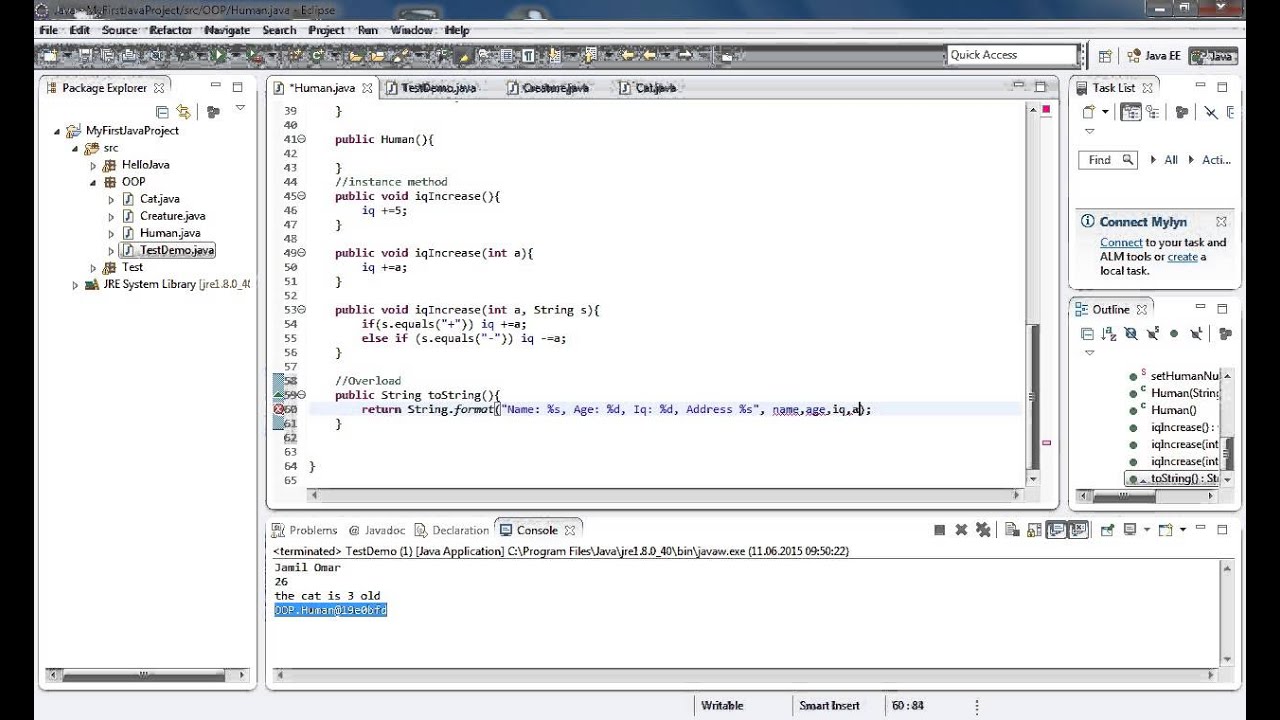
Task: Switch to the Java EE perspective
Action: pyautogui.click(x=1154, y=56)
